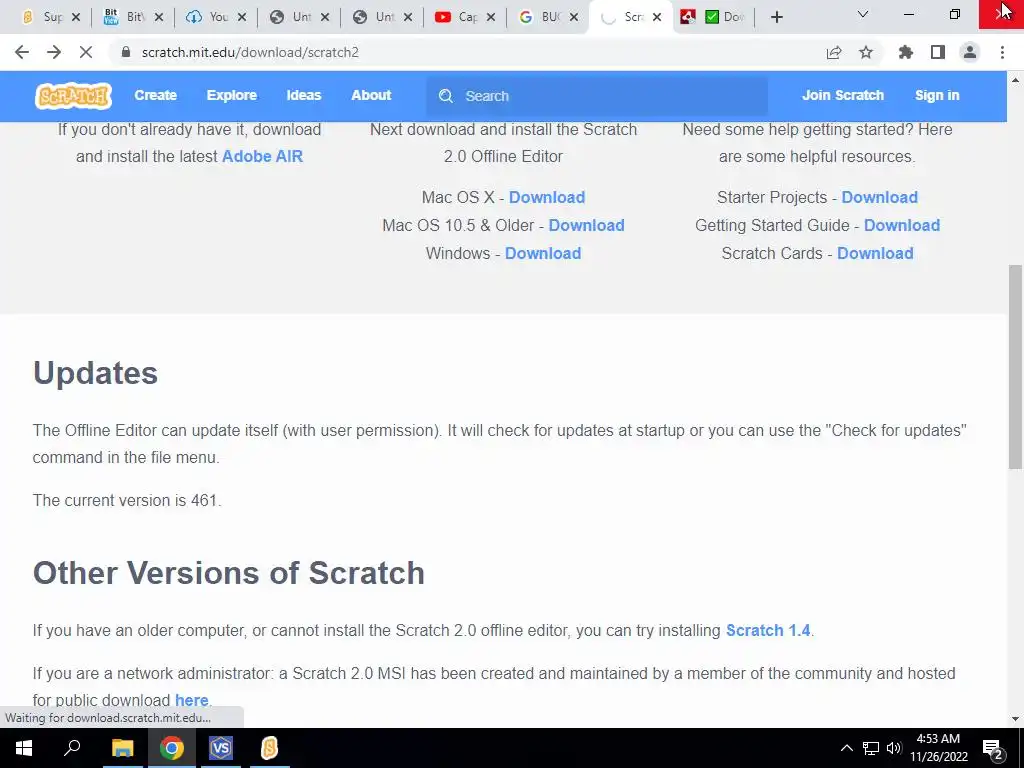1024x768 pixels.
Task: Open the VS taskbar icon
Action: coord(221,748)
